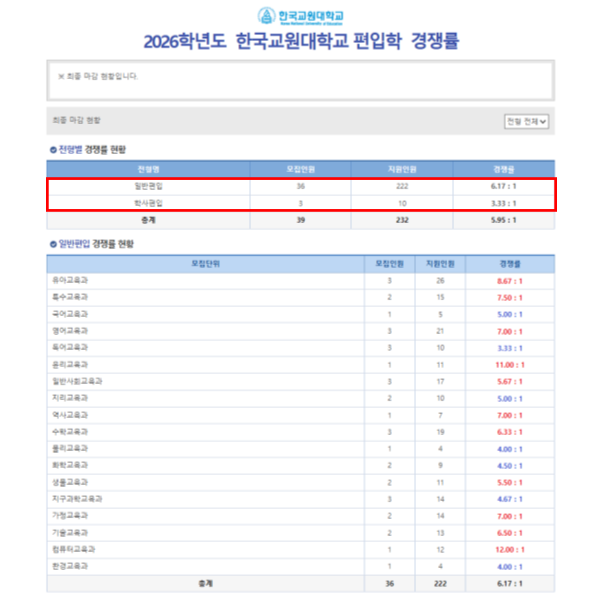Image resolution: width=600 pixels, height=600 pixels.
Task: Click the 모집단위 column header
Action: 205,264
